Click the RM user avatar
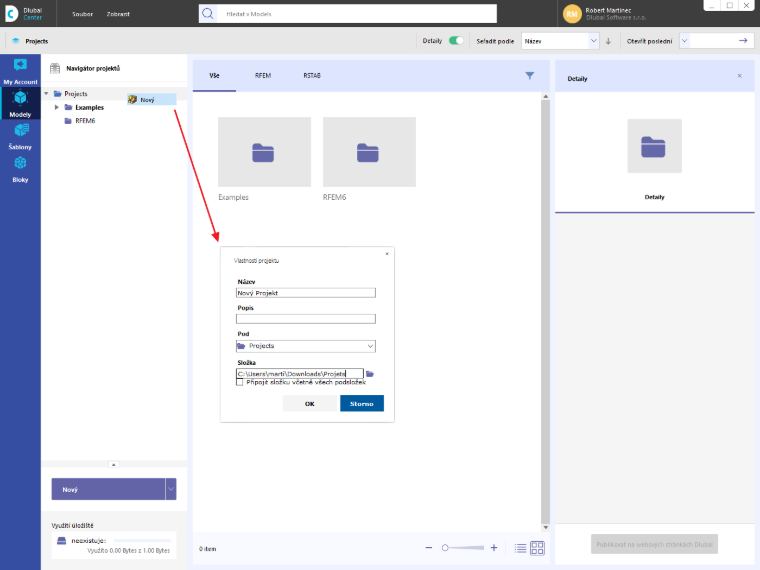The image size is (760, 570). (572, 14)
